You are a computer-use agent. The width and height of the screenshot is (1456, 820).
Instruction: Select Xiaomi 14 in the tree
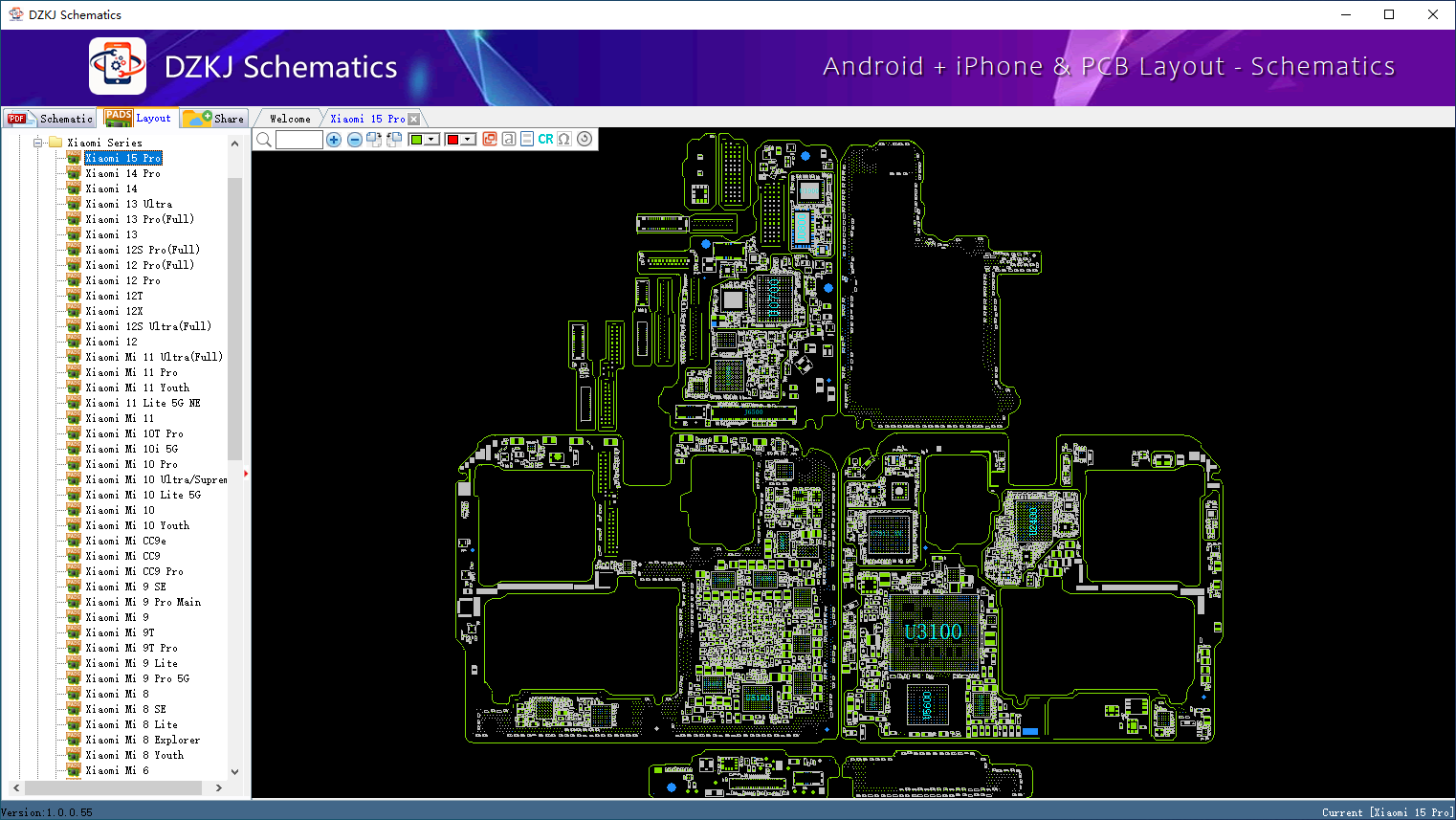pos(111,188)
